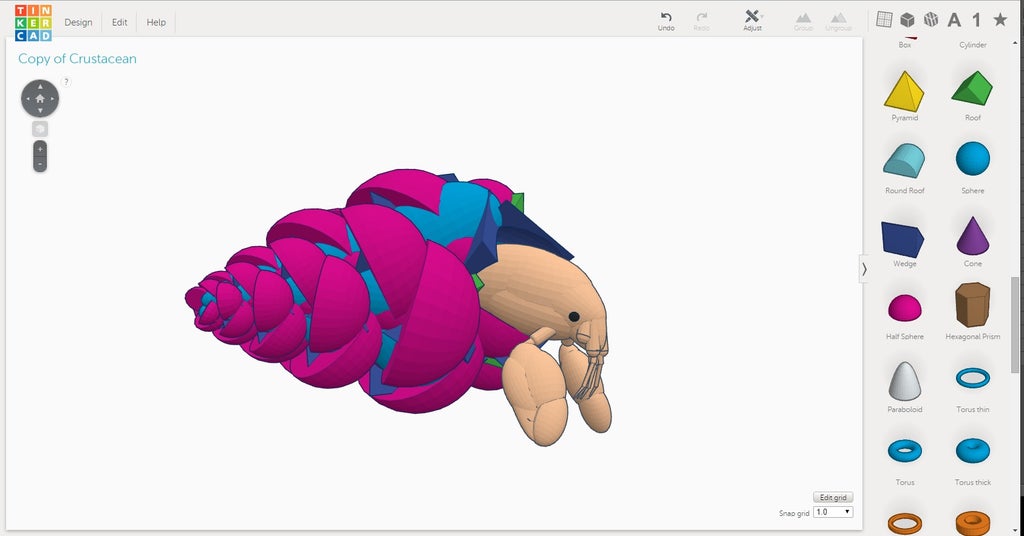Viewport: 1024px width, 536px height.
Task: Select the Torus thin shape
Action: (x=972, y=378)
